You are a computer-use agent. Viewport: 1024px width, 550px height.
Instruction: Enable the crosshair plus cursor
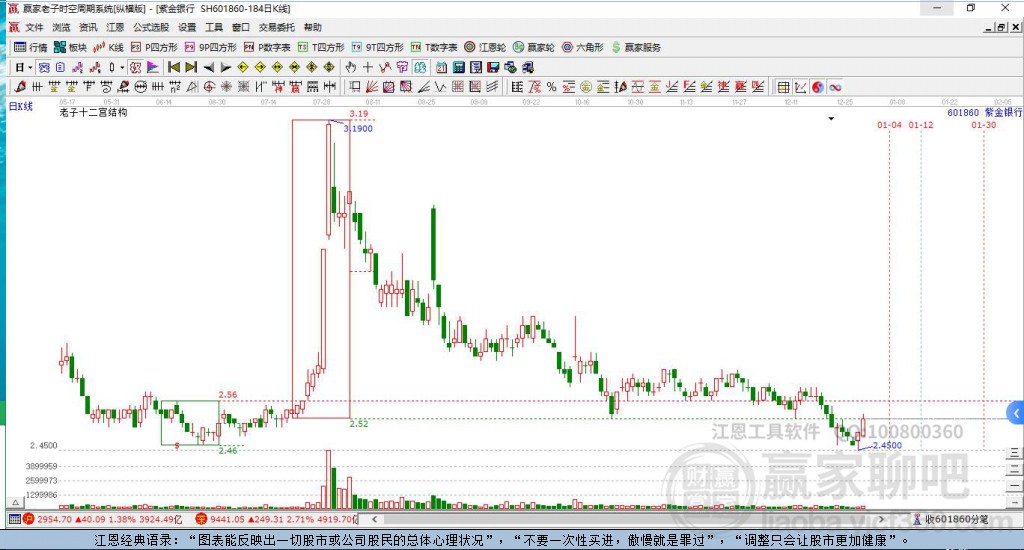click(368, 67)
